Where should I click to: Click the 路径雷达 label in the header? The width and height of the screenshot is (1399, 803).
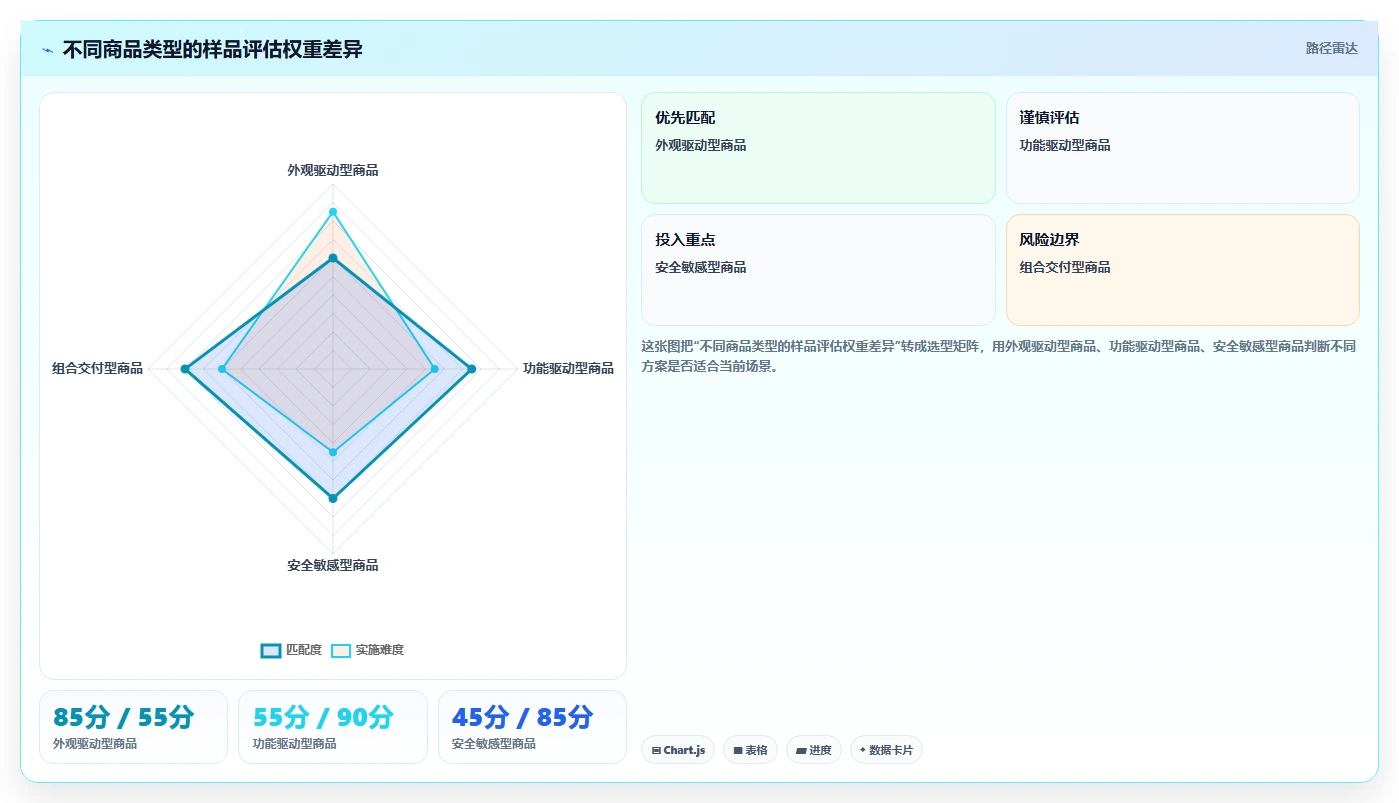coord(1332,48)
